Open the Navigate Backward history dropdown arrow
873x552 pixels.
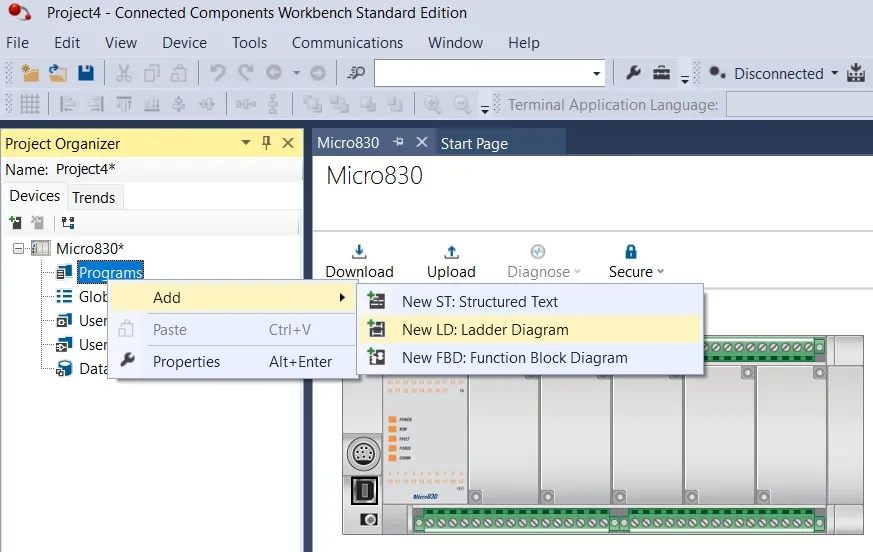pos(296,73)
